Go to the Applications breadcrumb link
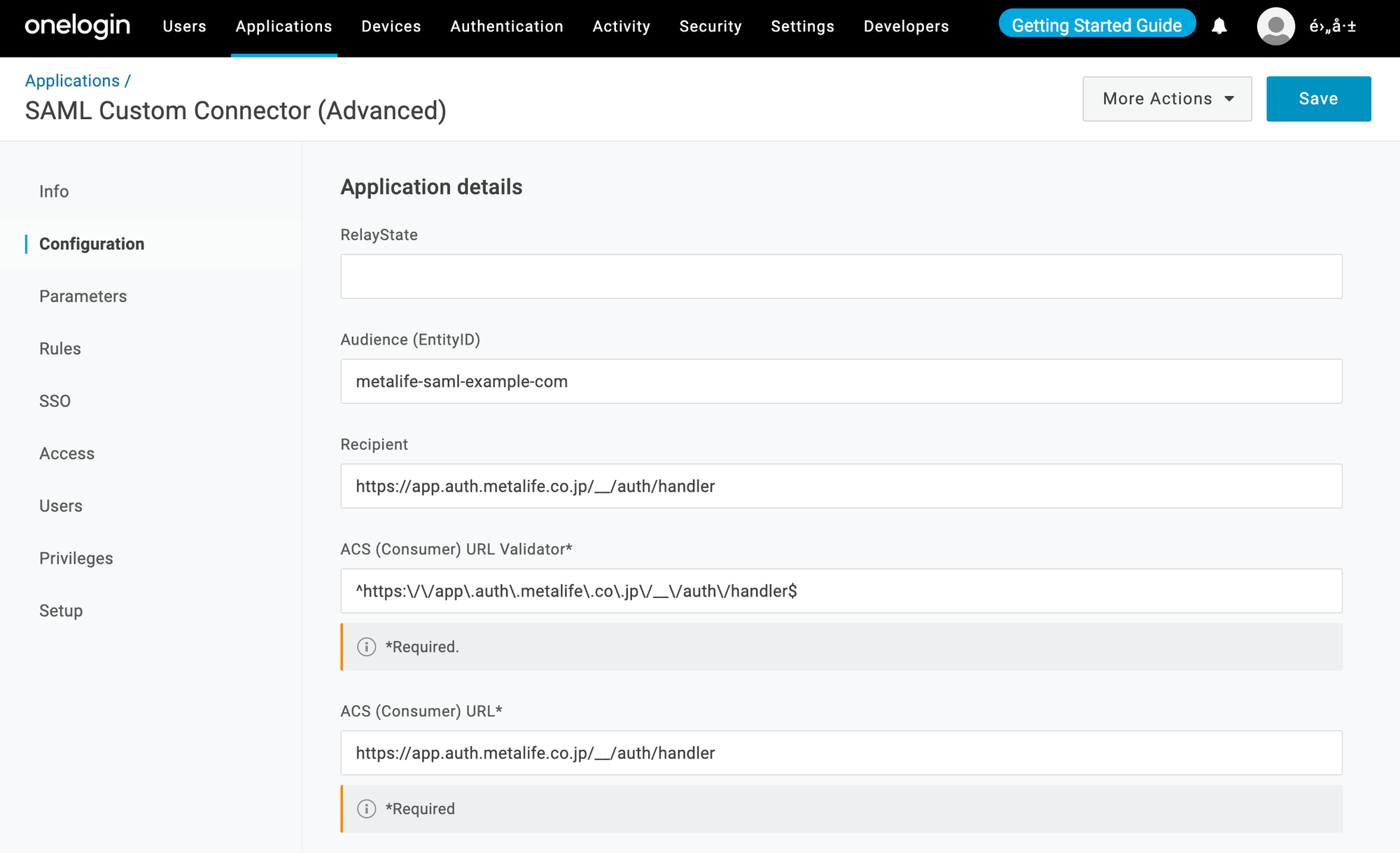Image resolution: width=1400 pixels, height=853 pixels. (x=72, y=81)
